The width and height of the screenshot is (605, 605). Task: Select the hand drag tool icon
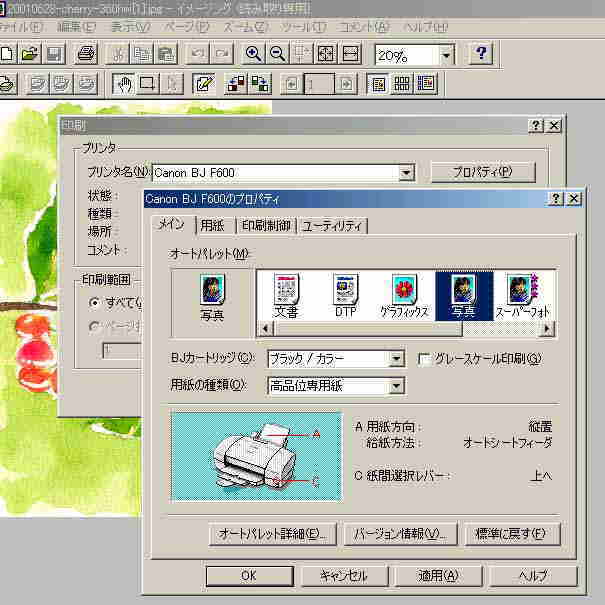pos(122,84)
